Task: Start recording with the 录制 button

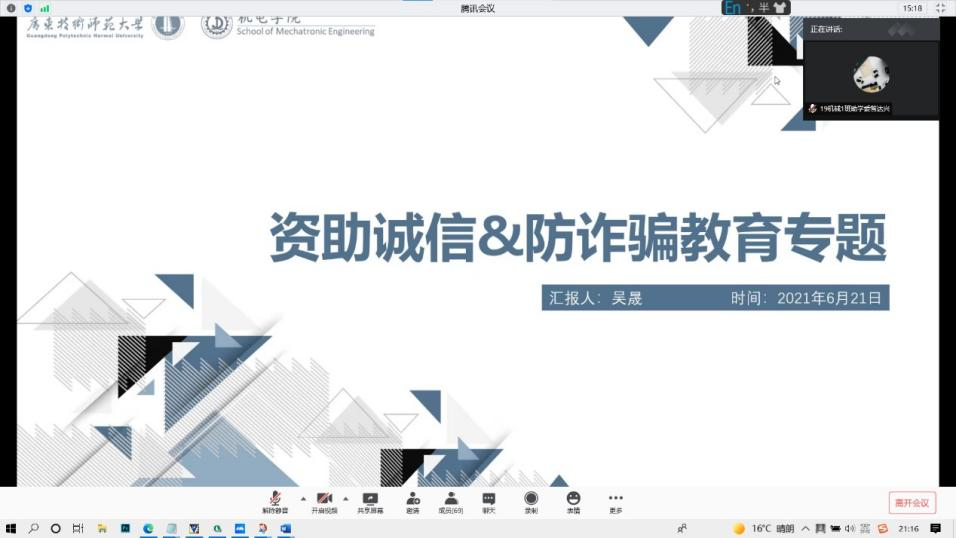Action: [x=531, y=501]
